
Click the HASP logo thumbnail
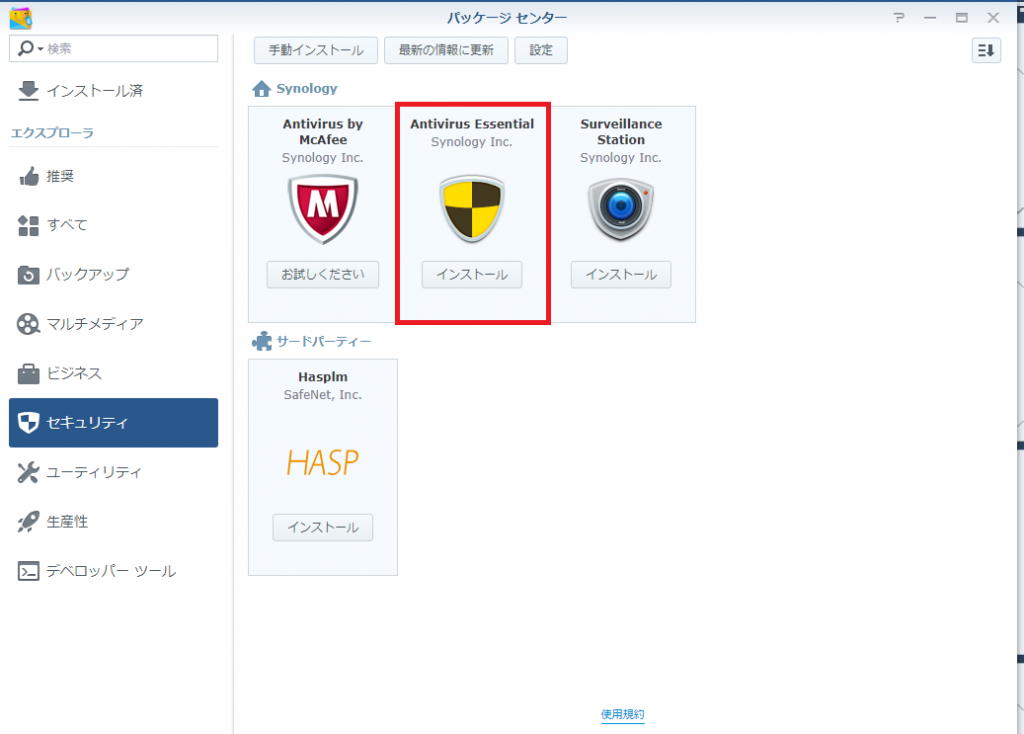click(323, 463)
